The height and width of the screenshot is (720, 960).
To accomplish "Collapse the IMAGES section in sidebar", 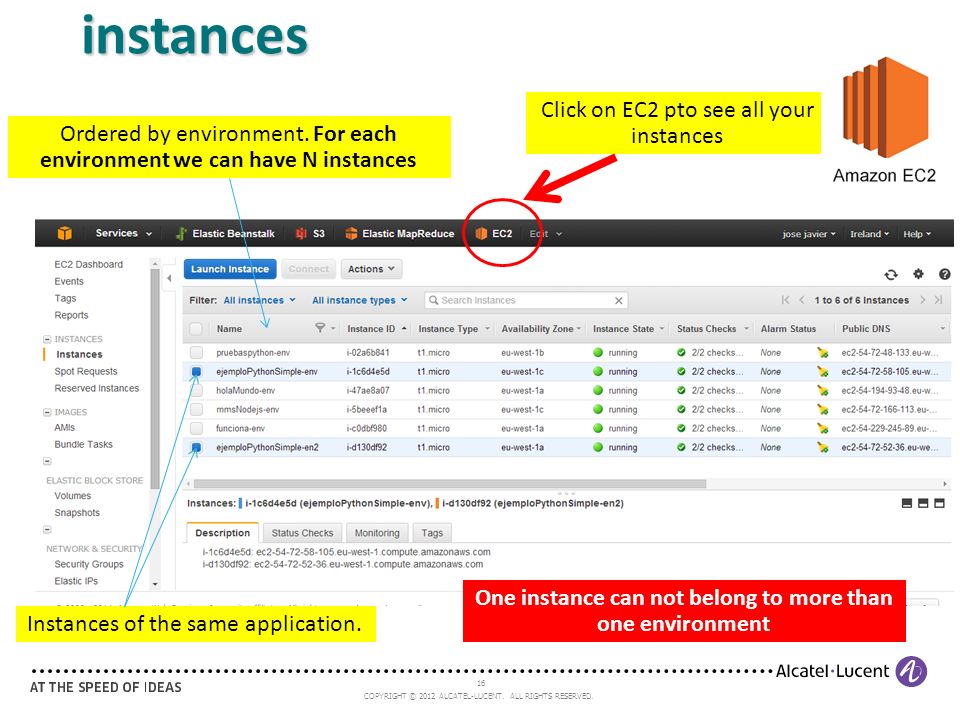I will point(47,413).
